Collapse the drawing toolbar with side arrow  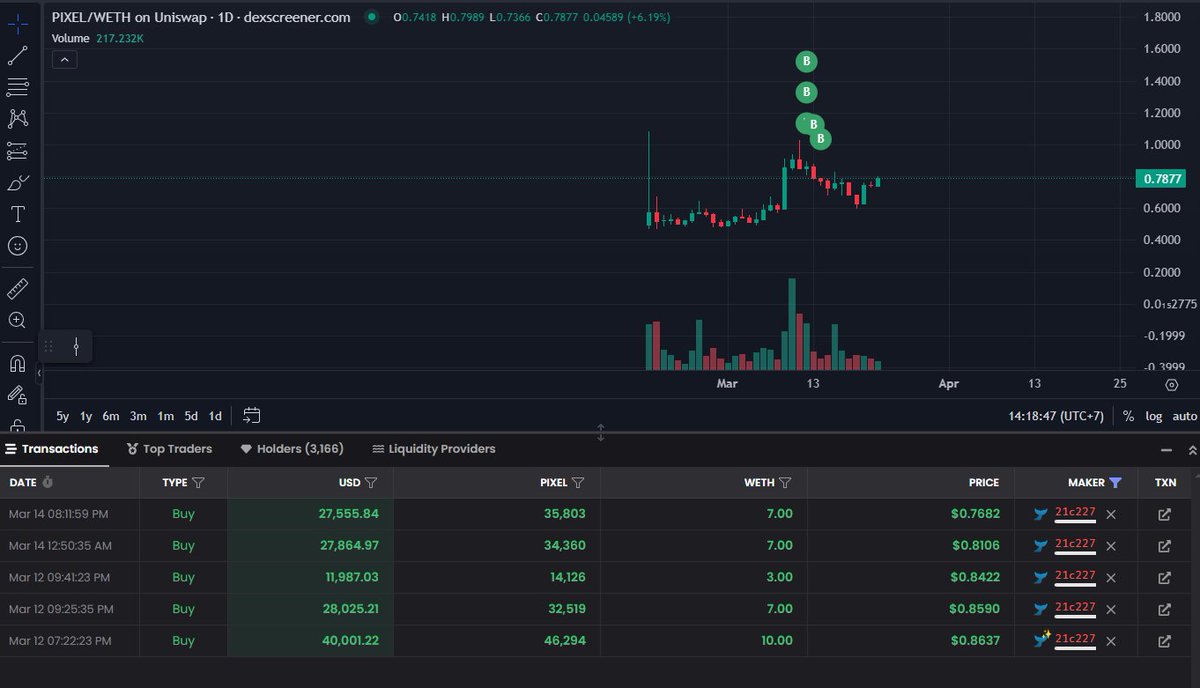tap(39, 373)
